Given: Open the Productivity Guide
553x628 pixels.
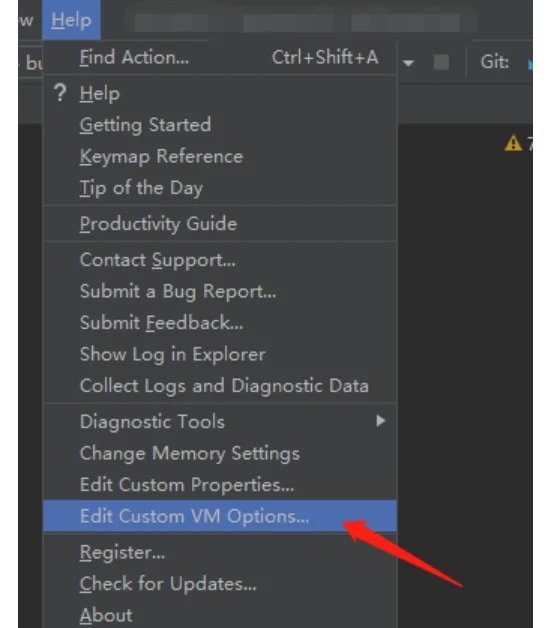Looking at the screenshot, I should pos(220,223).
